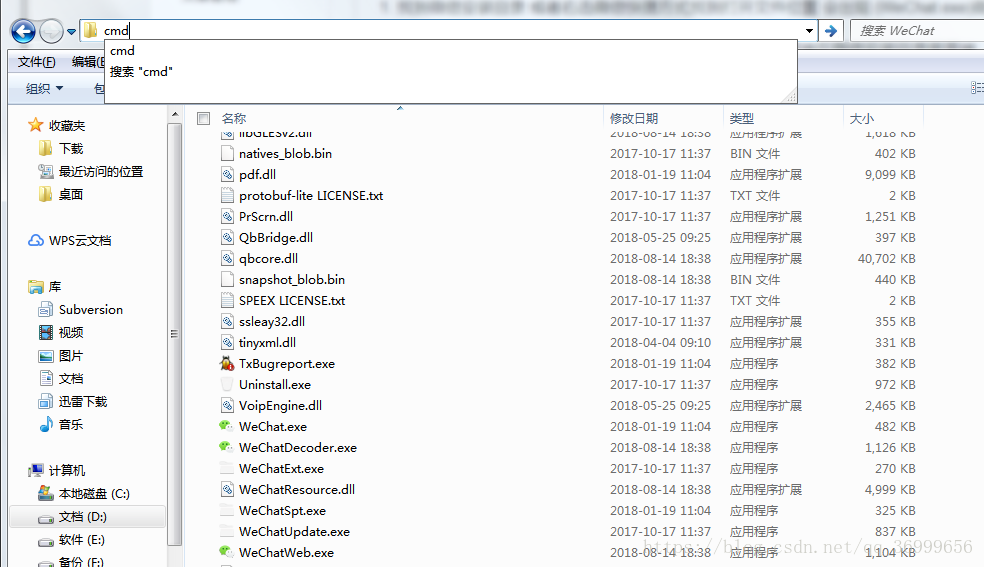Screen dimensions: 984x567
Task: Click the VoipEngine.dll file icon
Action: click(x=228, y=406)
